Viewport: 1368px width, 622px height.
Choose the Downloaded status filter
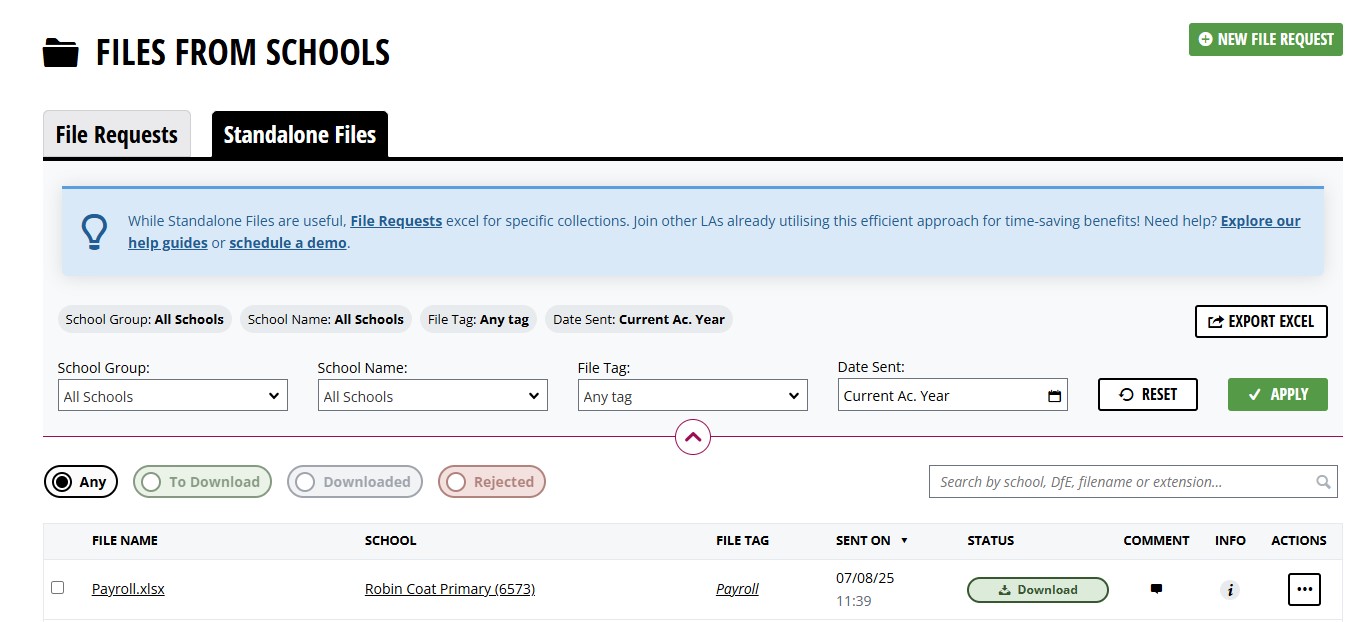(x=355, y=482)
